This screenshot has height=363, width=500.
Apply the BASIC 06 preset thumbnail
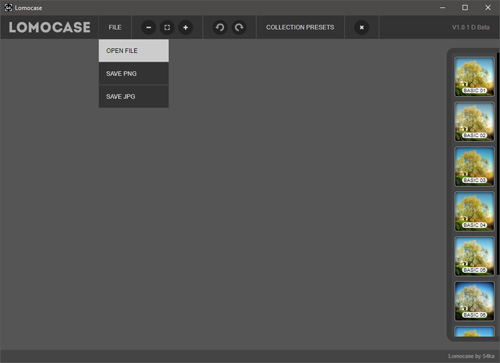click(474, 301)
